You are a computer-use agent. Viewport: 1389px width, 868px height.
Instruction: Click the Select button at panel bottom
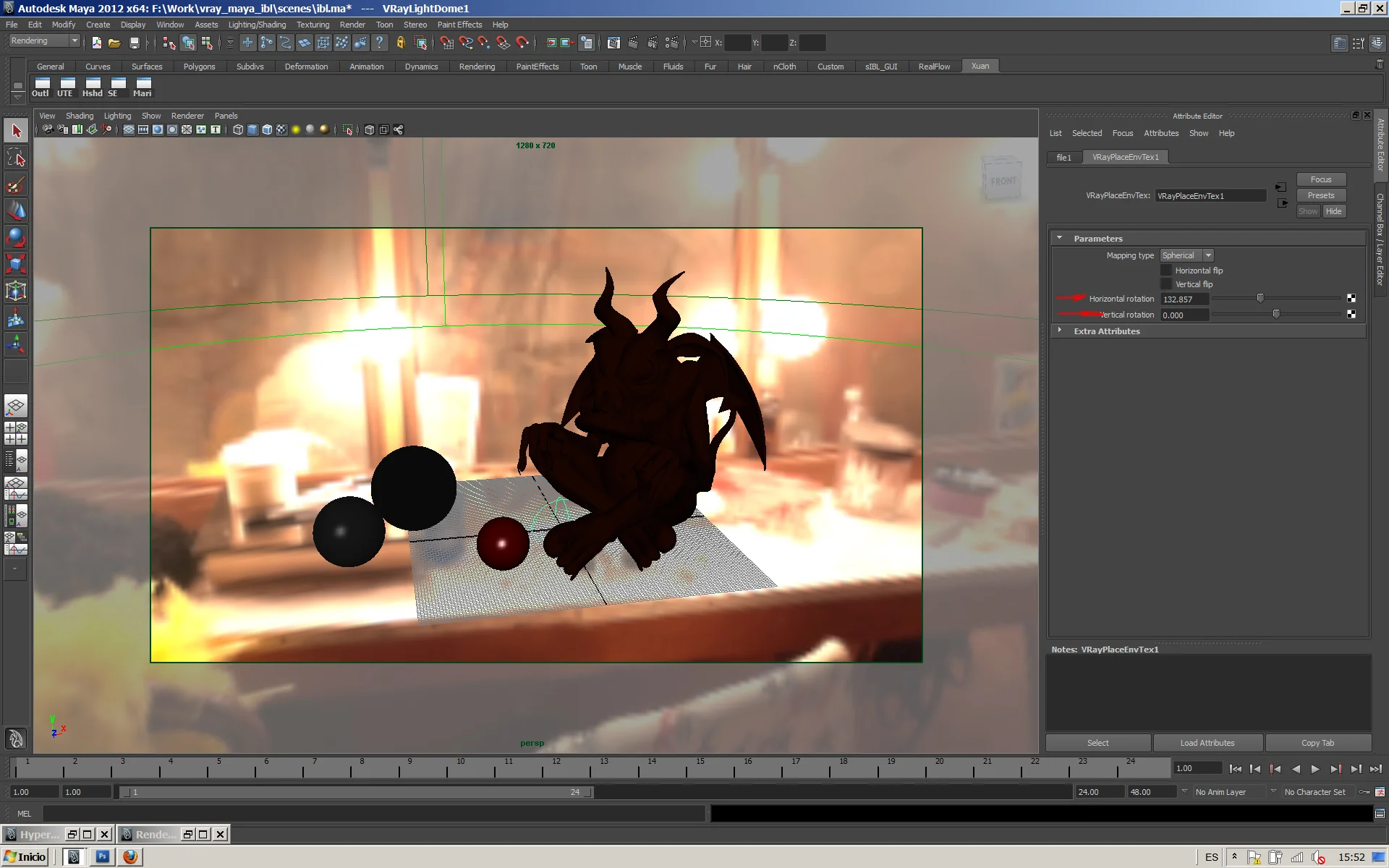[1097, 743]
